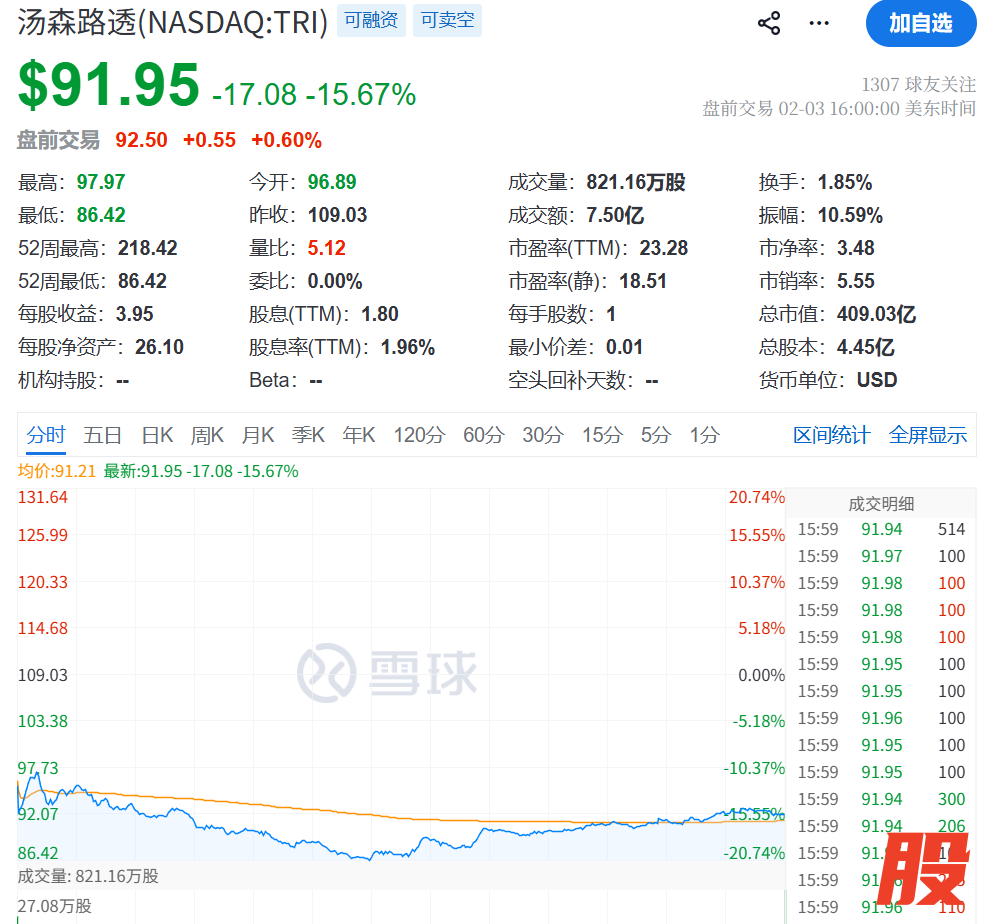Open the three-dot more options menu

click(819, 23)
